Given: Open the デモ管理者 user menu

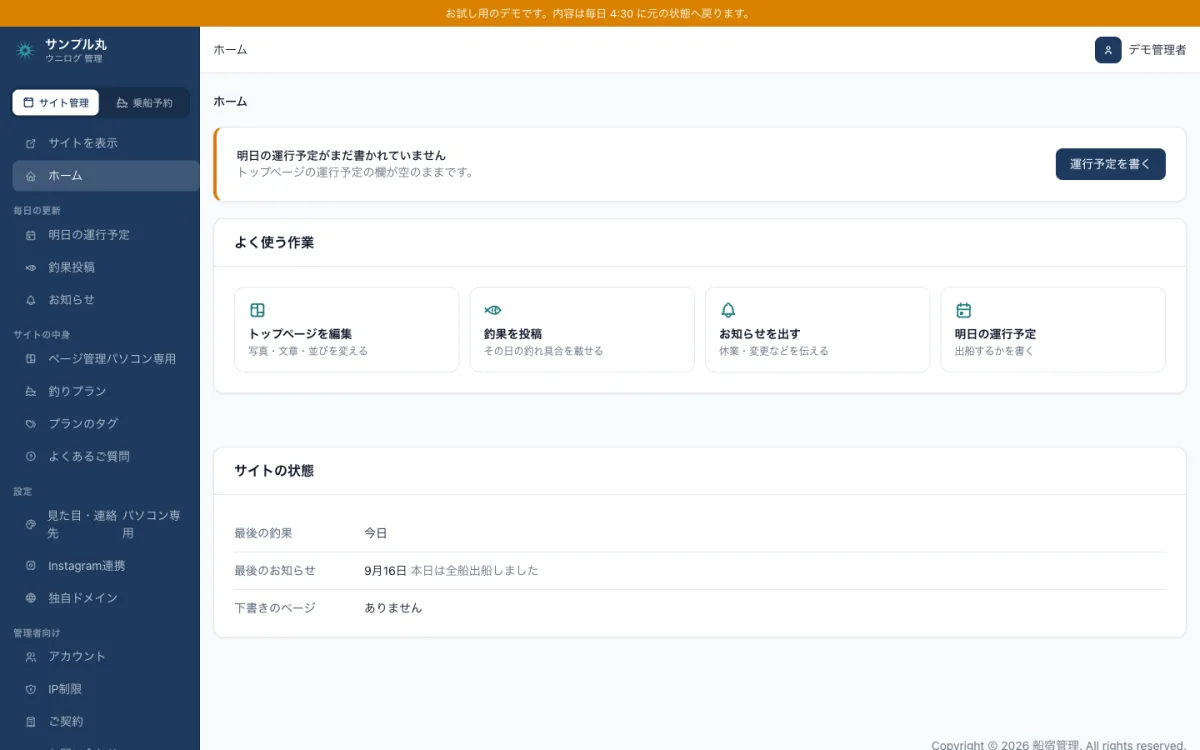Looking at the screenshot, I should click(1141, 50).
